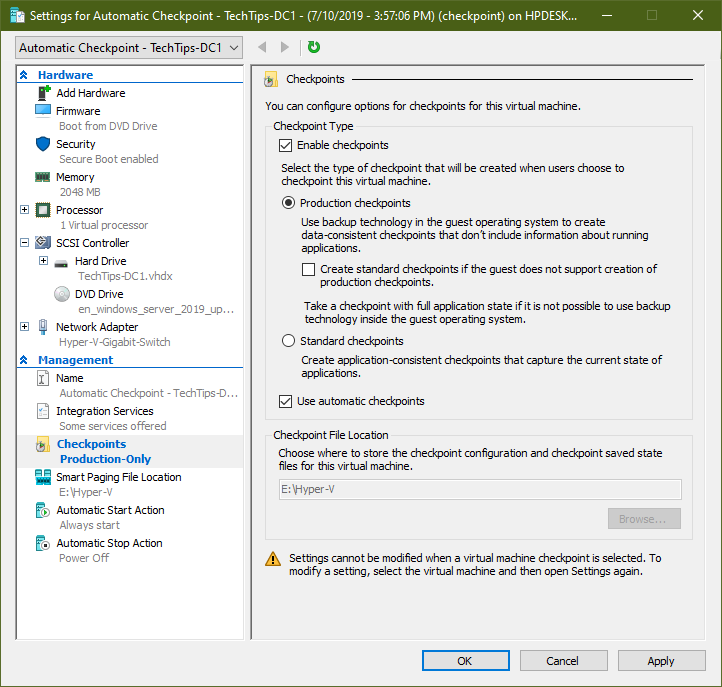Click the back navigation arrow
The image size is (722, 687).
tap(262, 47)
